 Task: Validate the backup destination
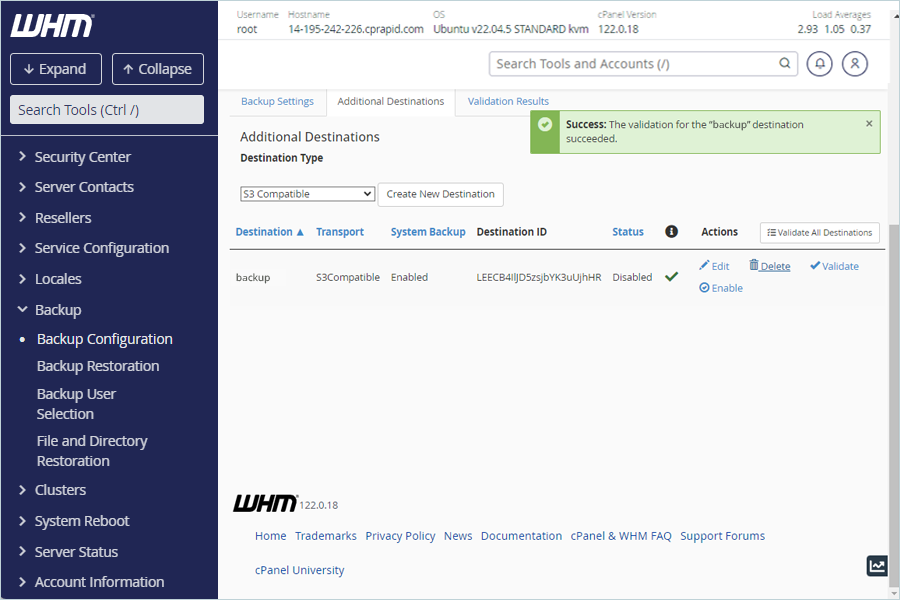pos(835,266)
